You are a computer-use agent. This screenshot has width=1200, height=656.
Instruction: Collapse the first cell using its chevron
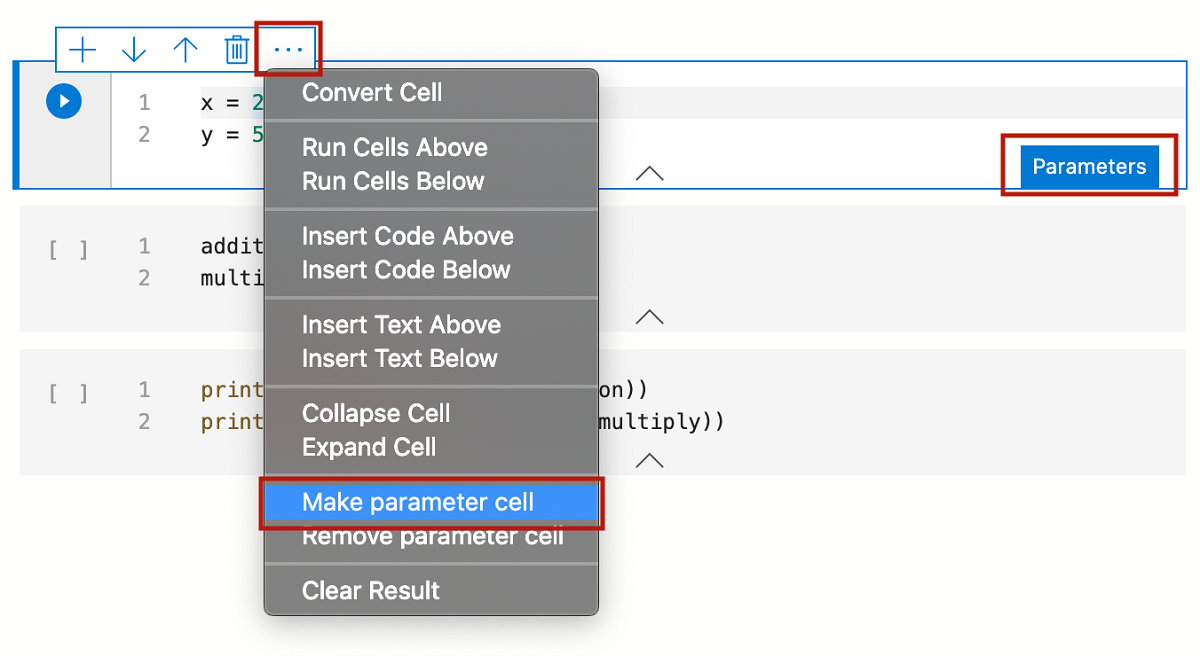pyautogui.click(x=649, y=172)
